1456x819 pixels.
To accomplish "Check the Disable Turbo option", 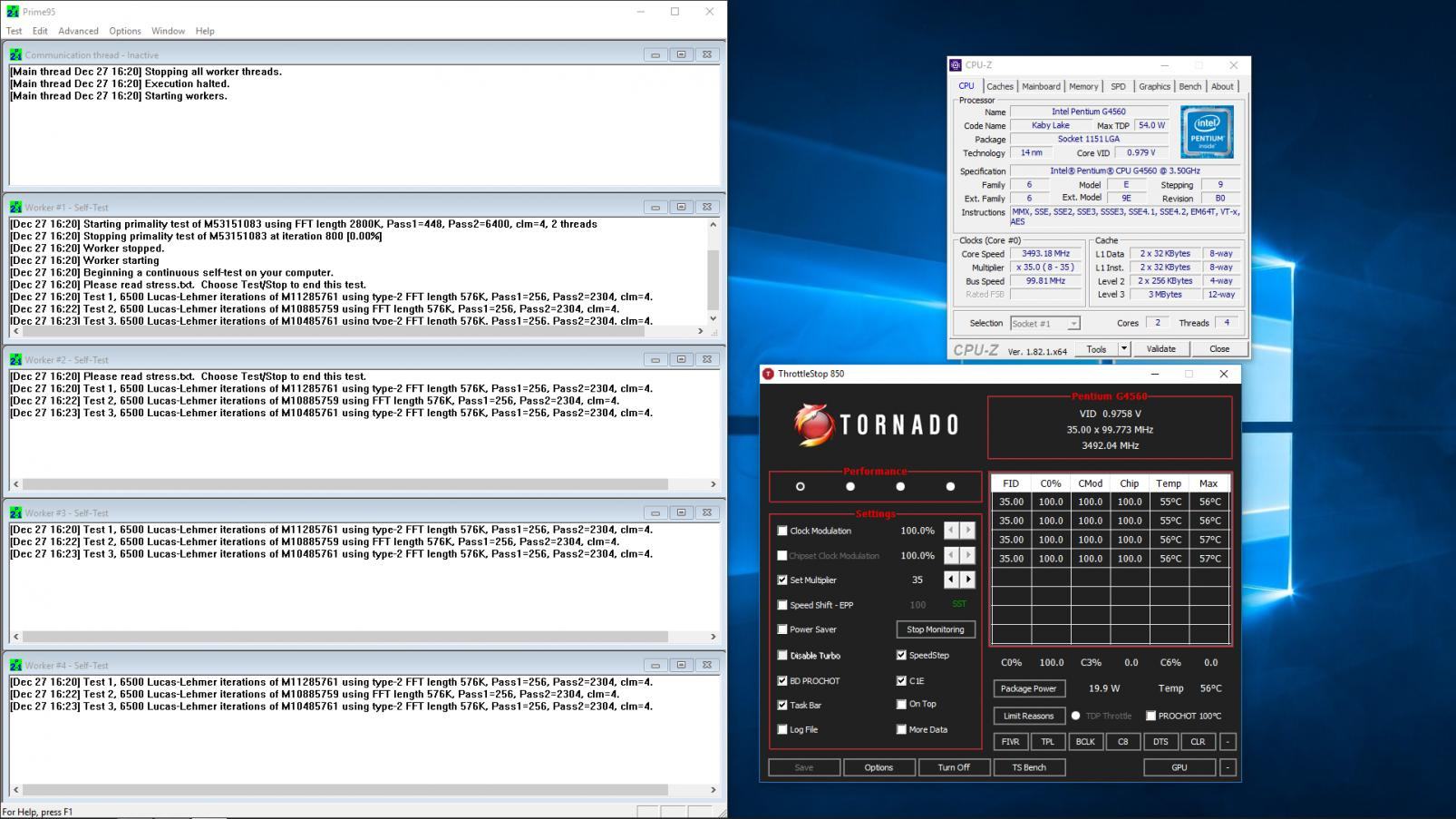I will (782, 655).
